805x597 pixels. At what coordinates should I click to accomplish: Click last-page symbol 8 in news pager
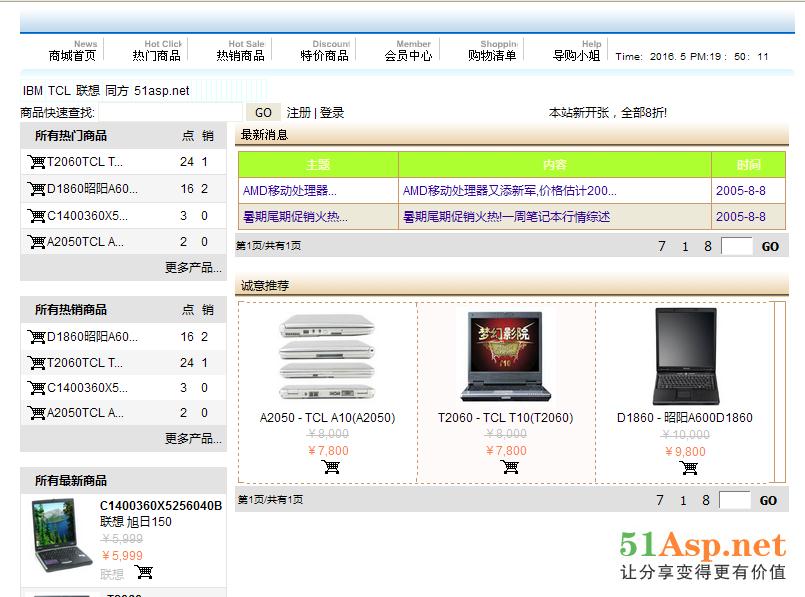(x=708, y=246)
